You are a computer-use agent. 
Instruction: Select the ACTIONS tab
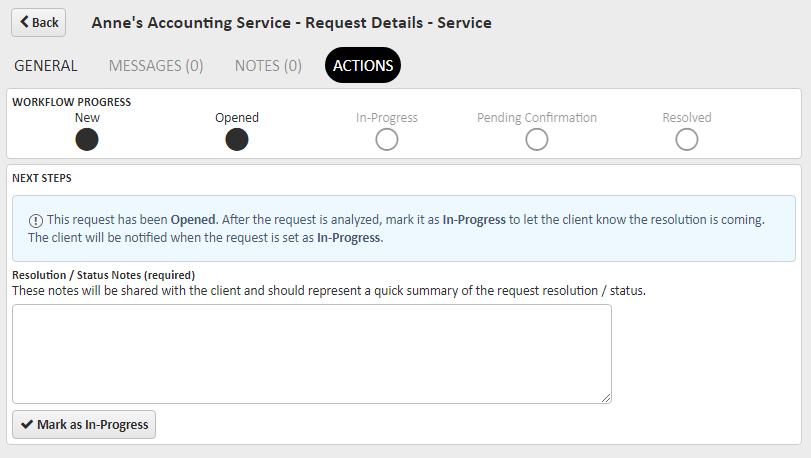click(363, 65)
